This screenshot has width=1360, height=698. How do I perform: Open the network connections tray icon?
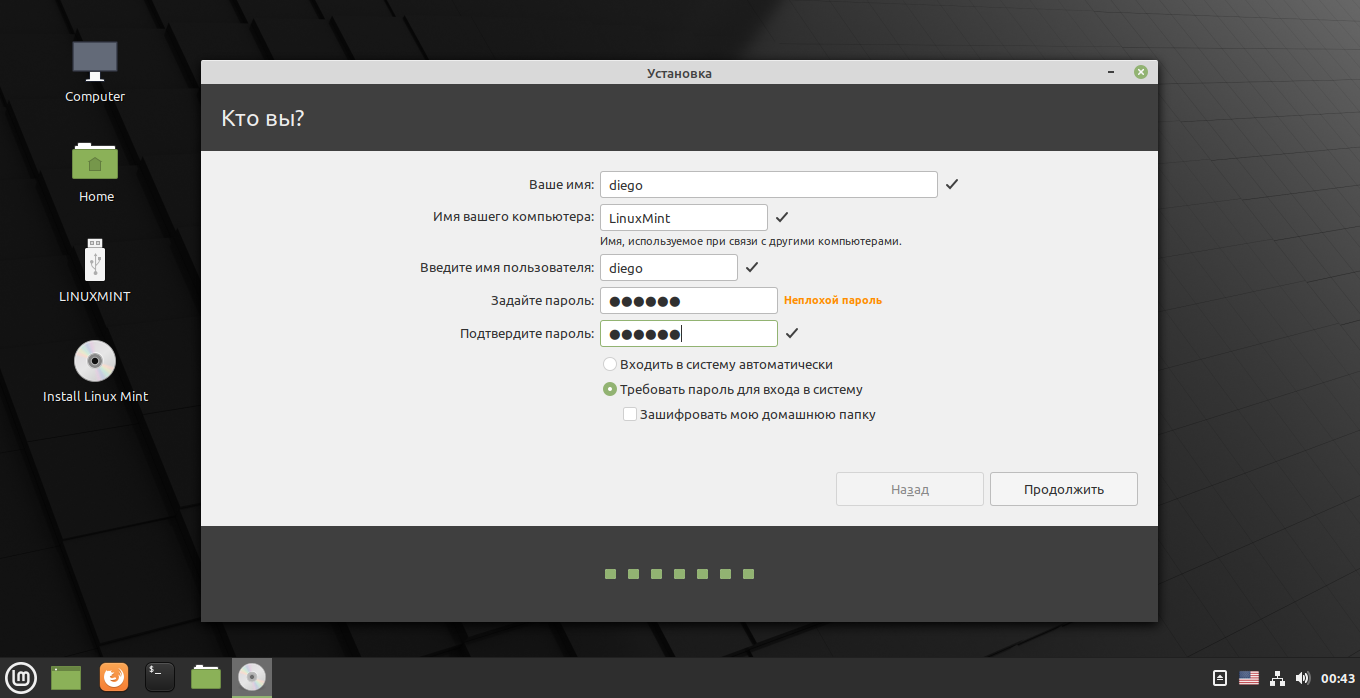coord(1277,678)
